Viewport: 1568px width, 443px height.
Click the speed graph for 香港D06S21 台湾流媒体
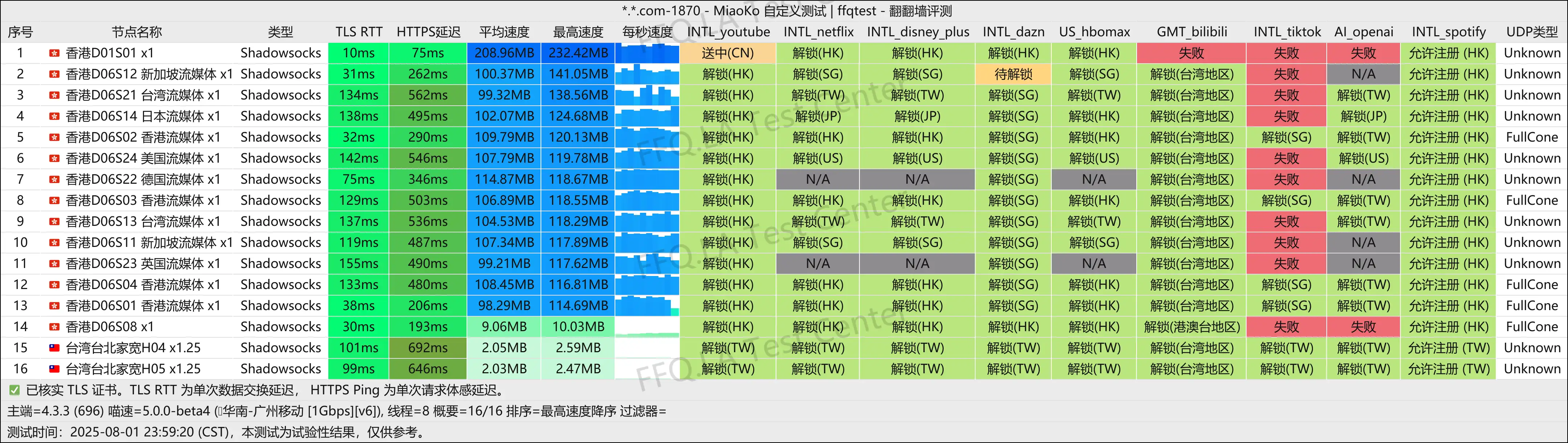[x=647, y=95]
